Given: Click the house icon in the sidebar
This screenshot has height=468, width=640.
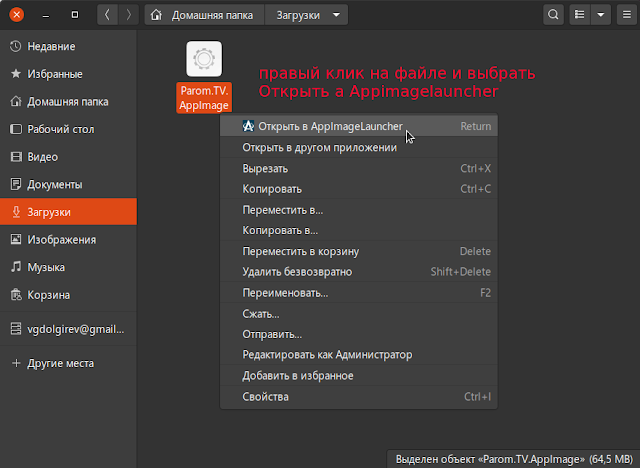Looking at the screenshot, I should tap(16, 101).
